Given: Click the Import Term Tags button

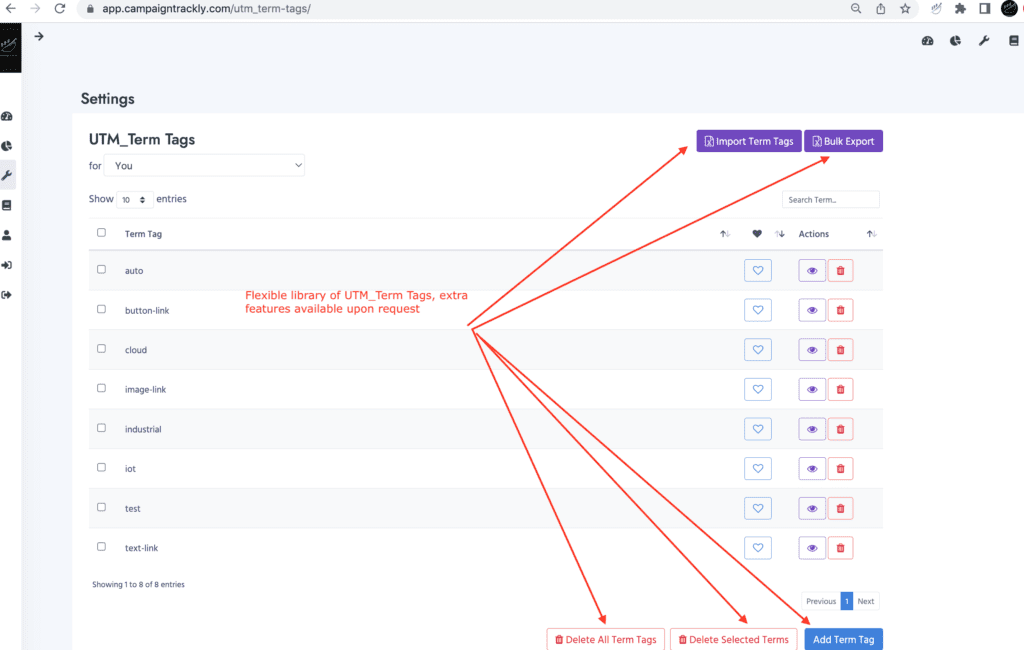Looking at the screenshot, I should pyautogui.click(x=748, y=142).
